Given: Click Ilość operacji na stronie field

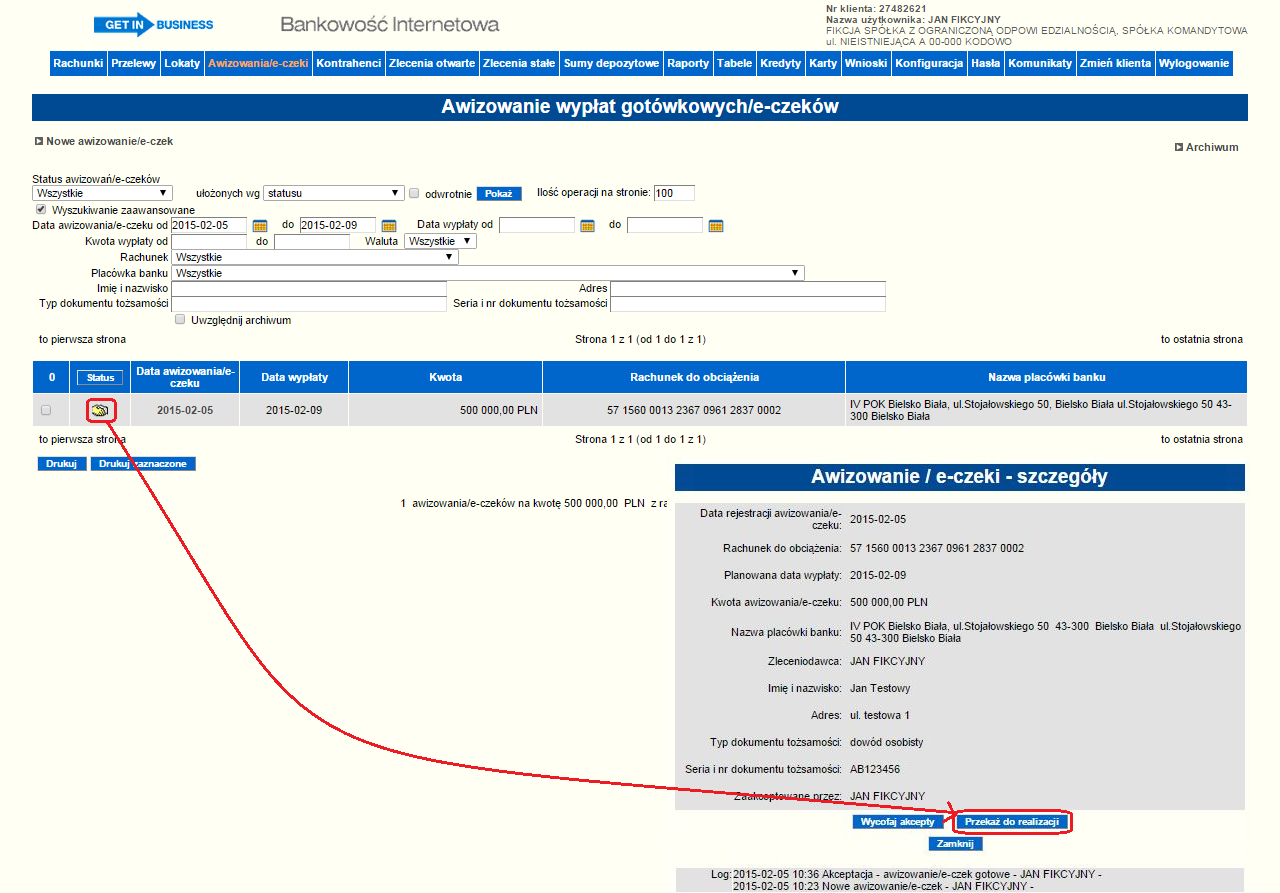Looking at the screenshot, I should pyautogui.click(x=674, y=193).
